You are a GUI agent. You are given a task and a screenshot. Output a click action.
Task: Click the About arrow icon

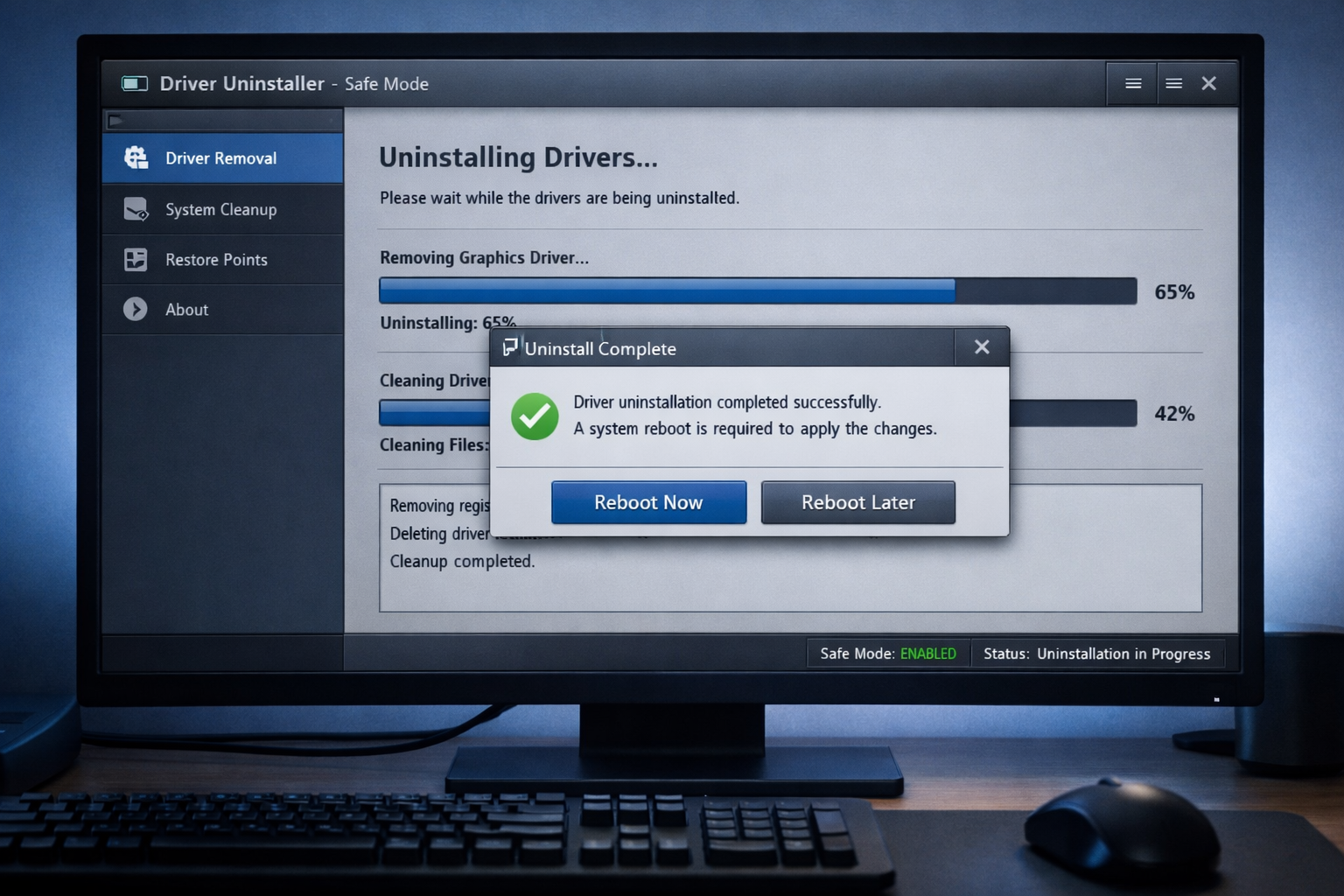click(136, 309)
